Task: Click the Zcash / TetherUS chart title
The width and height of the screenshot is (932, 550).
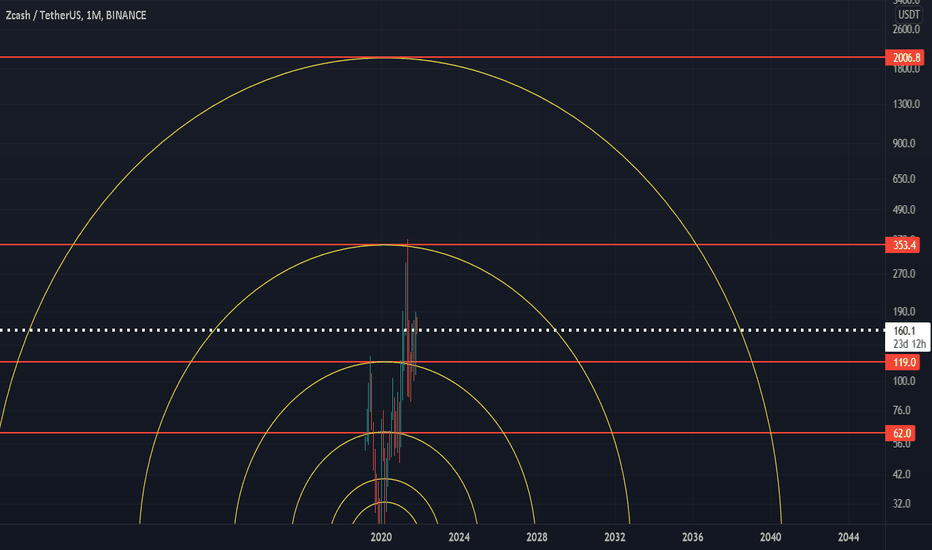Action: [76, 15]
